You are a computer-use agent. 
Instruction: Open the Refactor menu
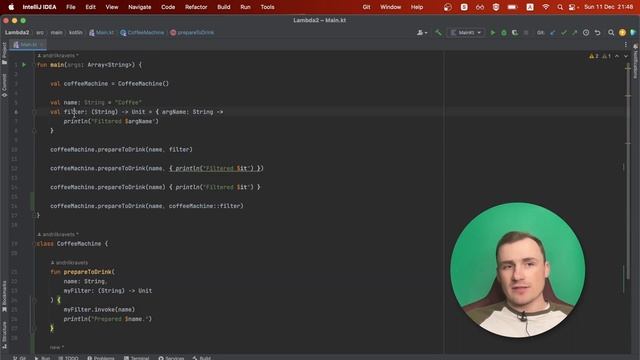pyautogui.click(x=196, y=7)
